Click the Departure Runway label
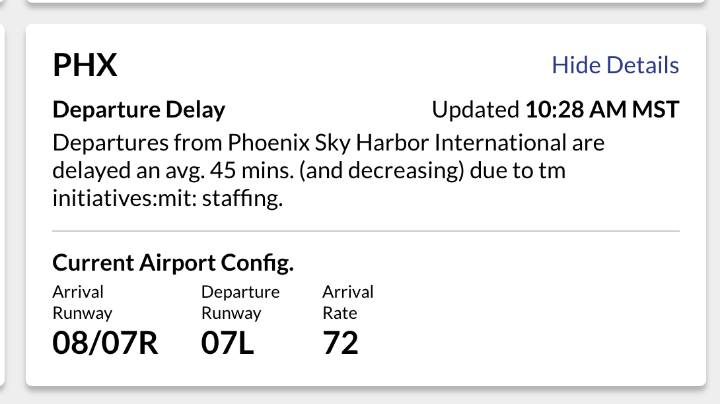This screenshot has height=404, width=720. click(240, 302)
